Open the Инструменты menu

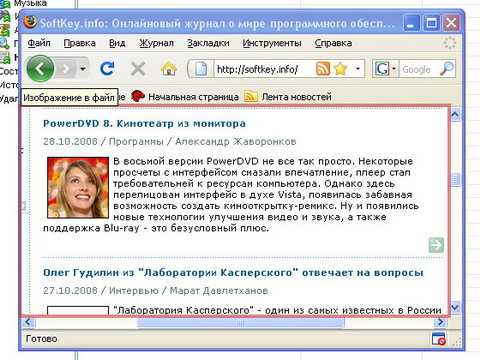(x=272, y=43)
